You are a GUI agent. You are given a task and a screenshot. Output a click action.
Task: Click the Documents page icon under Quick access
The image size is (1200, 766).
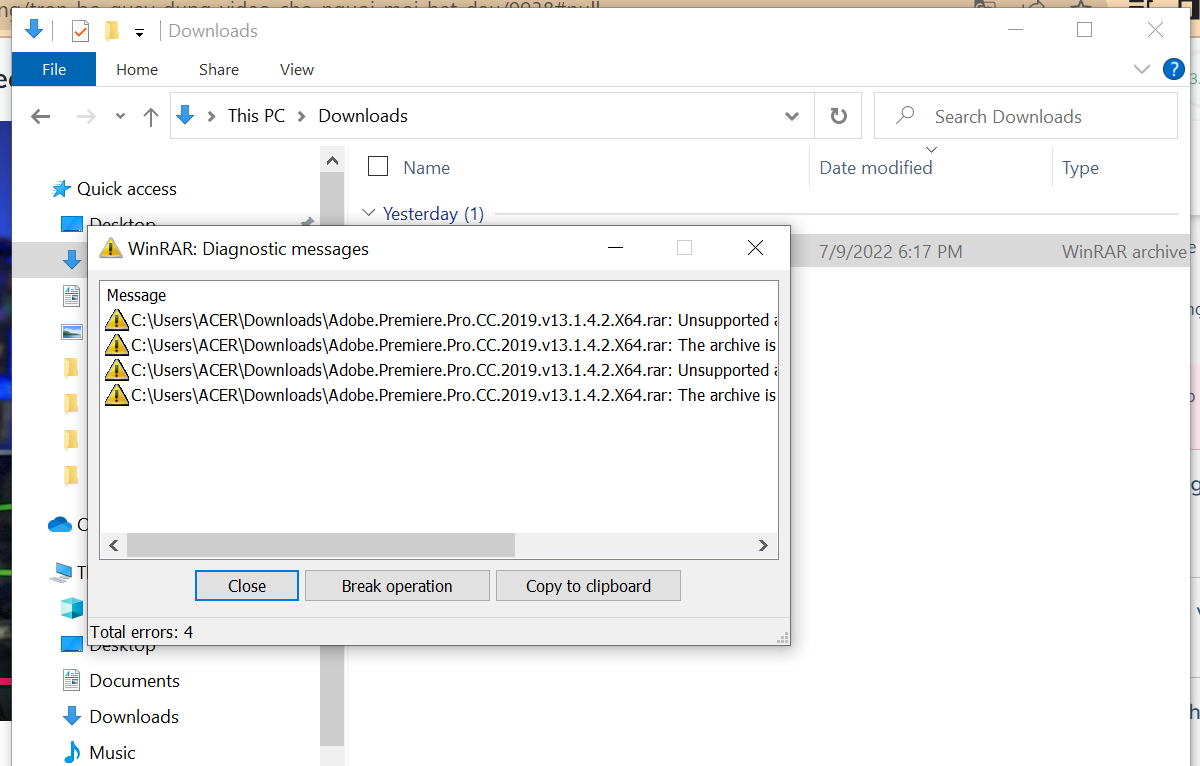click(71, 295)
